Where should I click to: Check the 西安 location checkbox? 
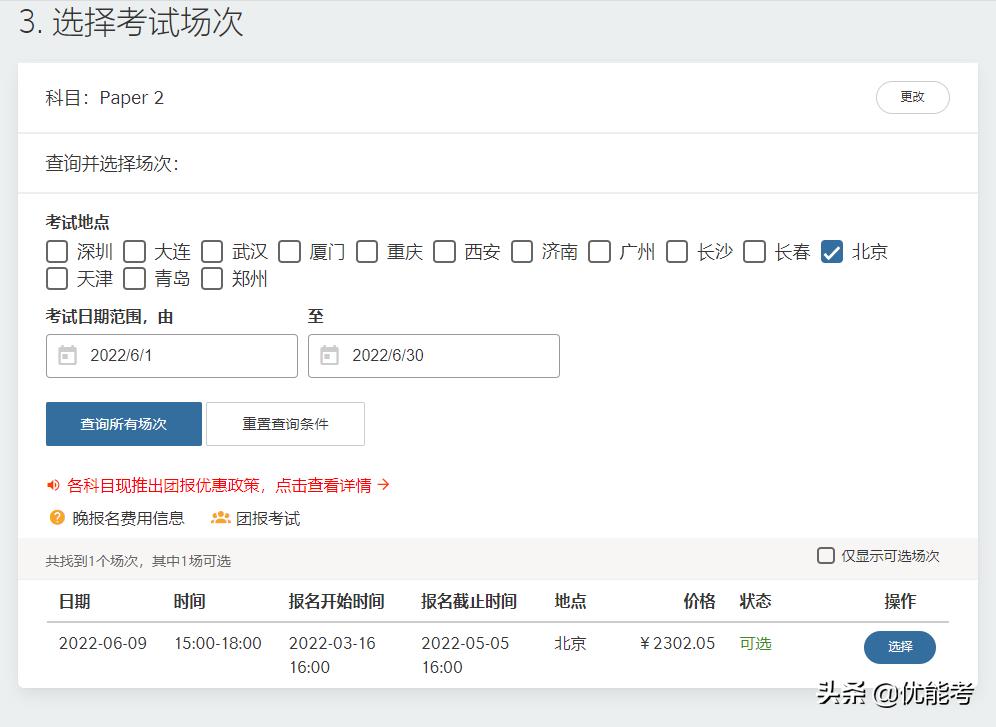tap(444, 251)
